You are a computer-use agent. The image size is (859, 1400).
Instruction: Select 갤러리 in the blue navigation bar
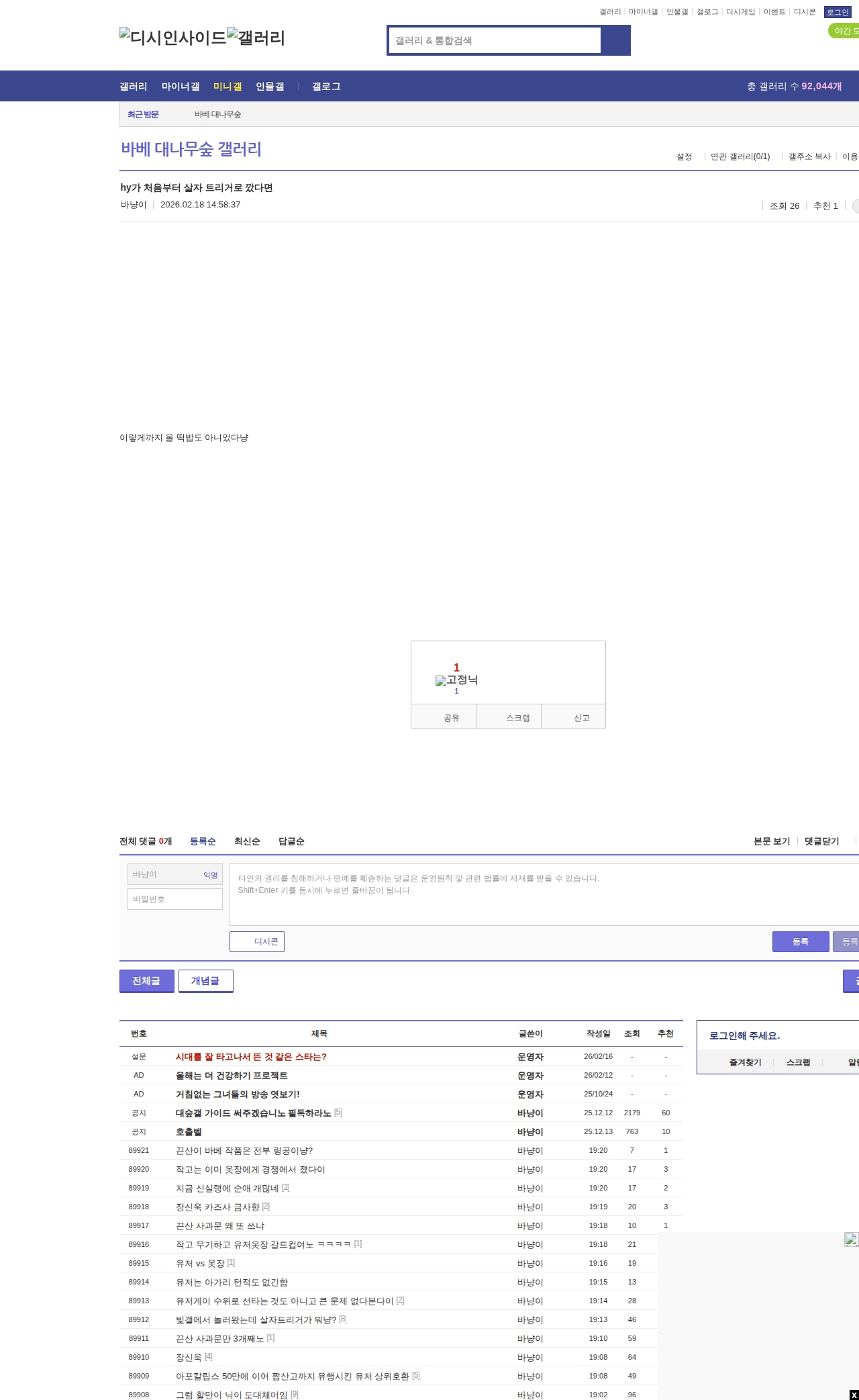click(x=134, y=86)
